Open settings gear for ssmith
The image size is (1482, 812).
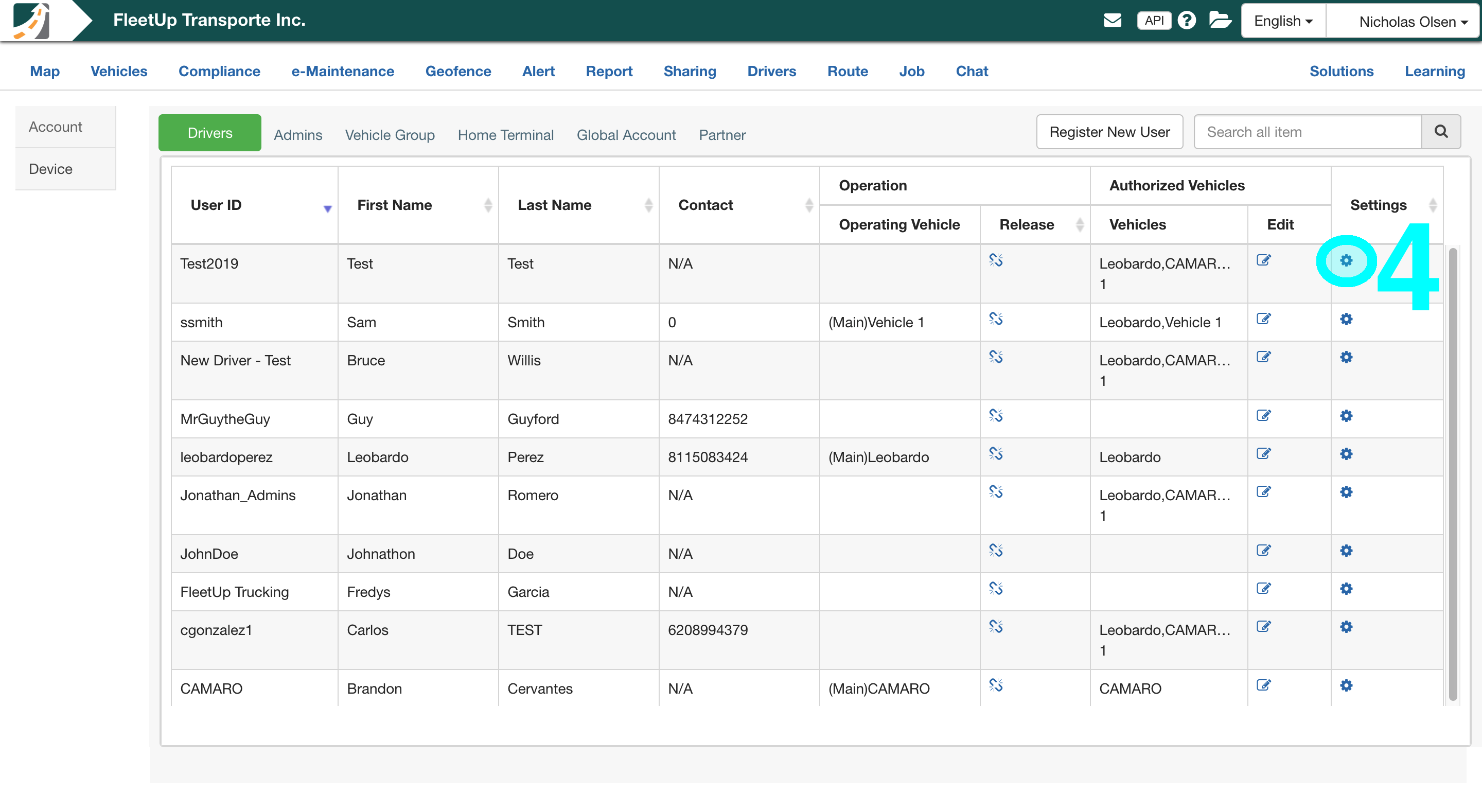tap(1346, 320)
